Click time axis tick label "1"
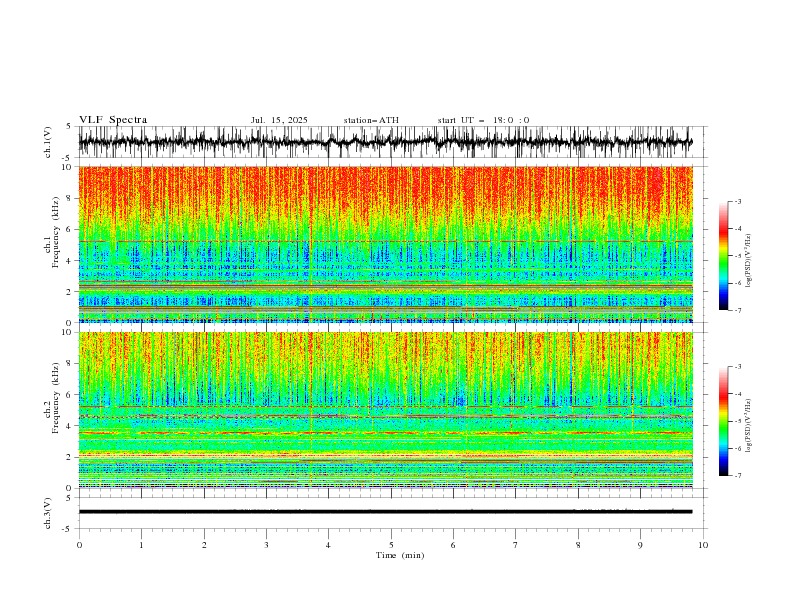792x612 pixels. pos(141,545)
